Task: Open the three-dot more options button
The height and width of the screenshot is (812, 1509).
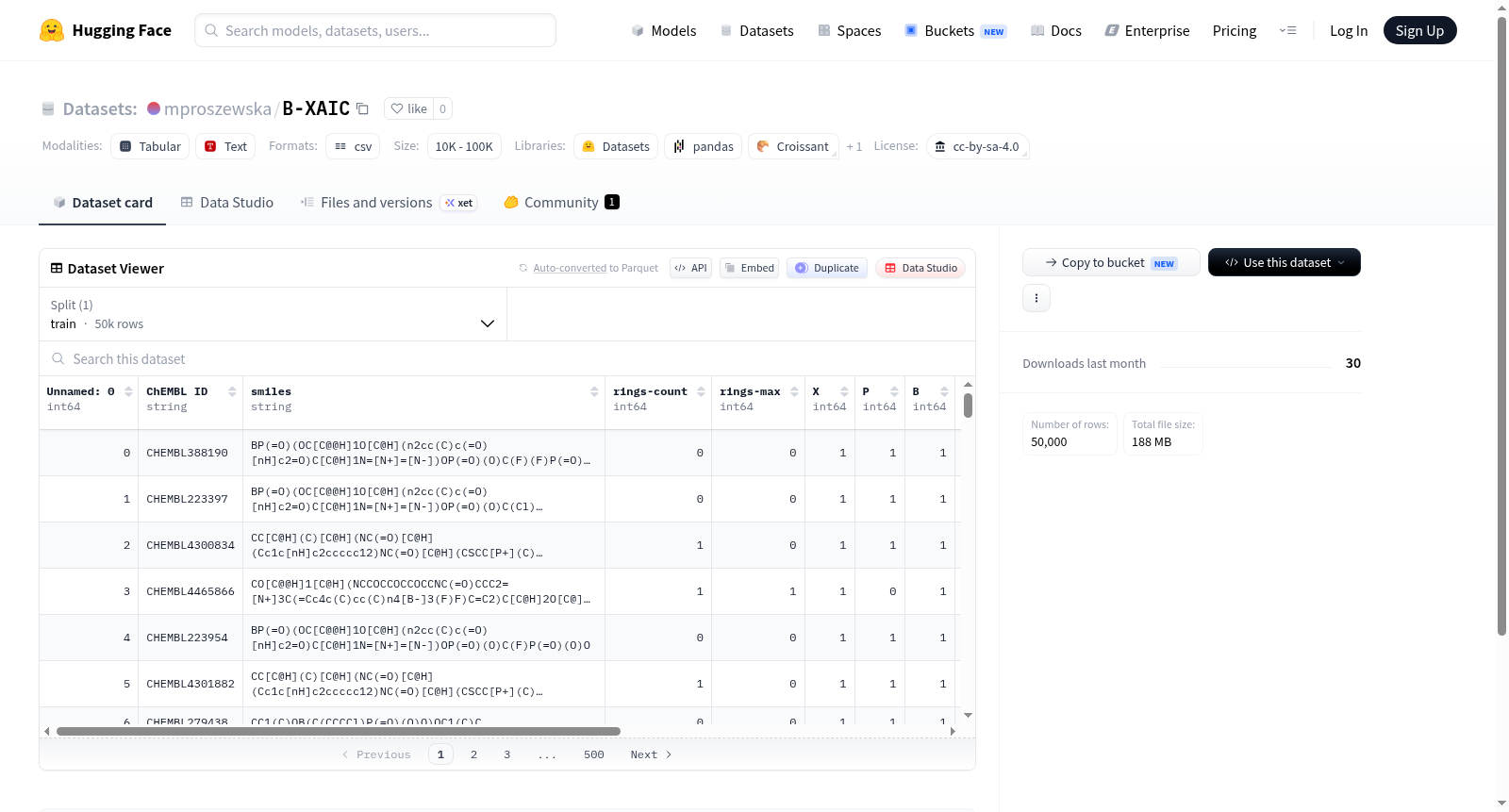Action: 1036,298
